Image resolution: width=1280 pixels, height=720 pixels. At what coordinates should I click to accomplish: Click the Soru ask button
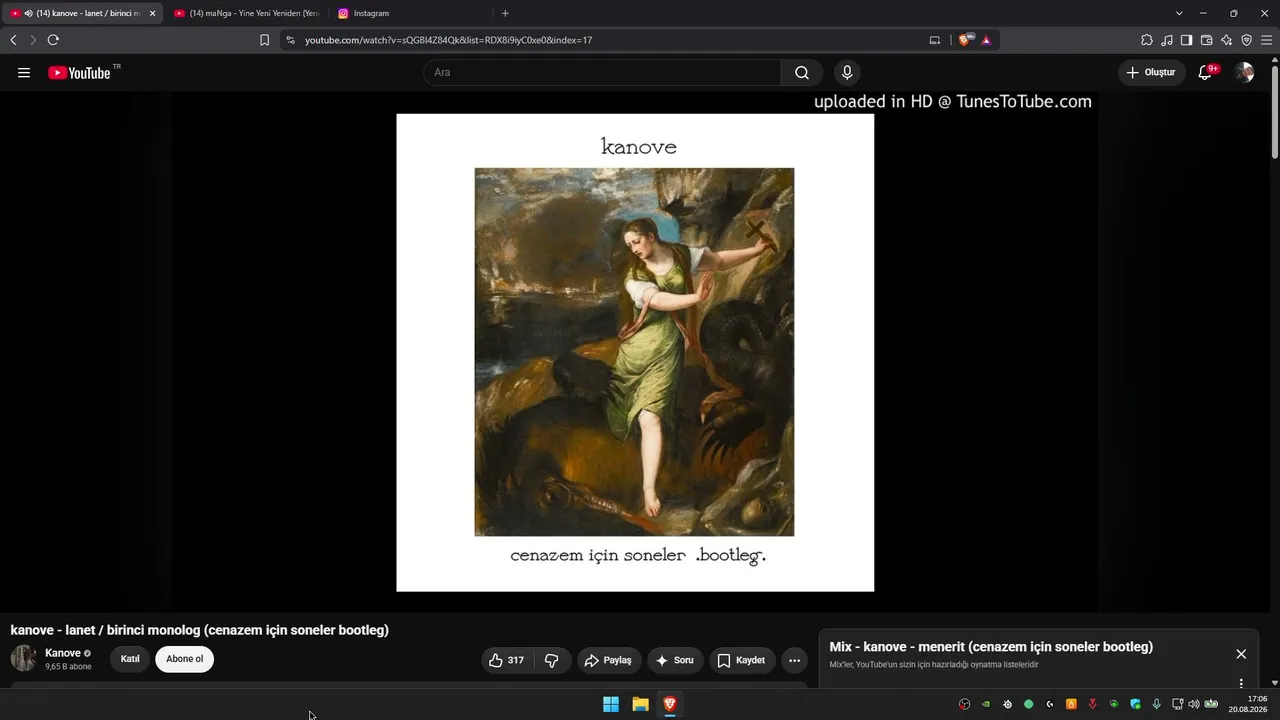tap(675, 660)
